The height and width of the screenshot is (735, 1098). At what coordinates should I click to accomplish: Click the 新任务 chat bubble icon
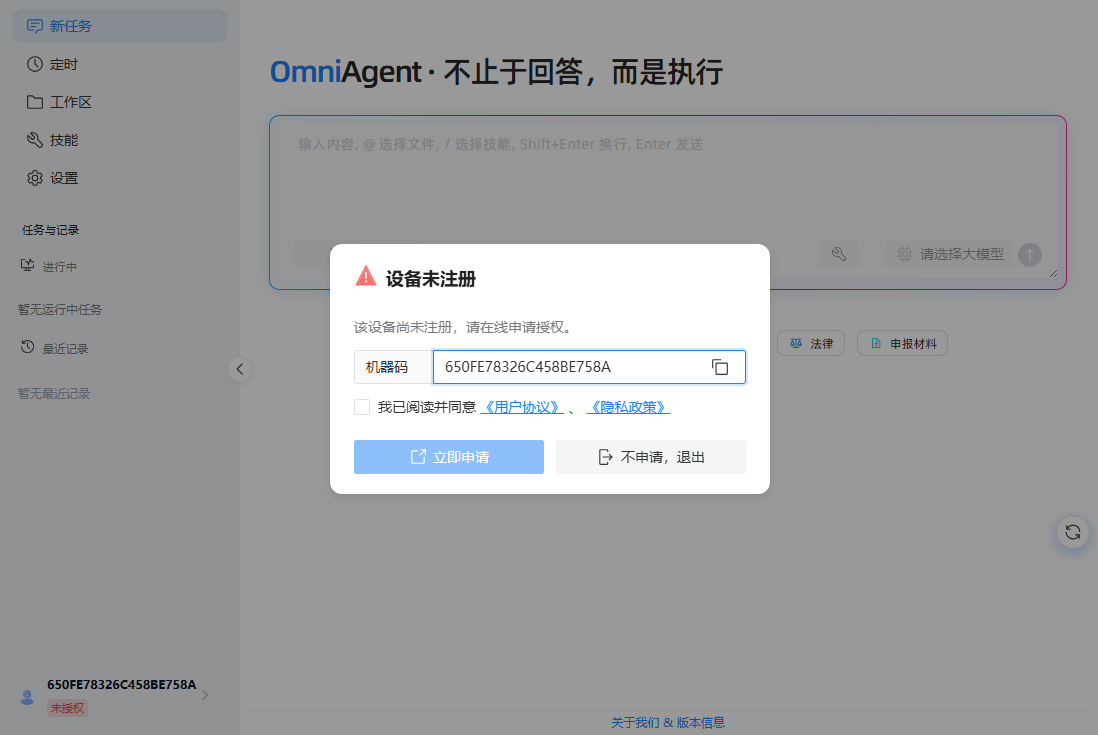tap(34, 27)
